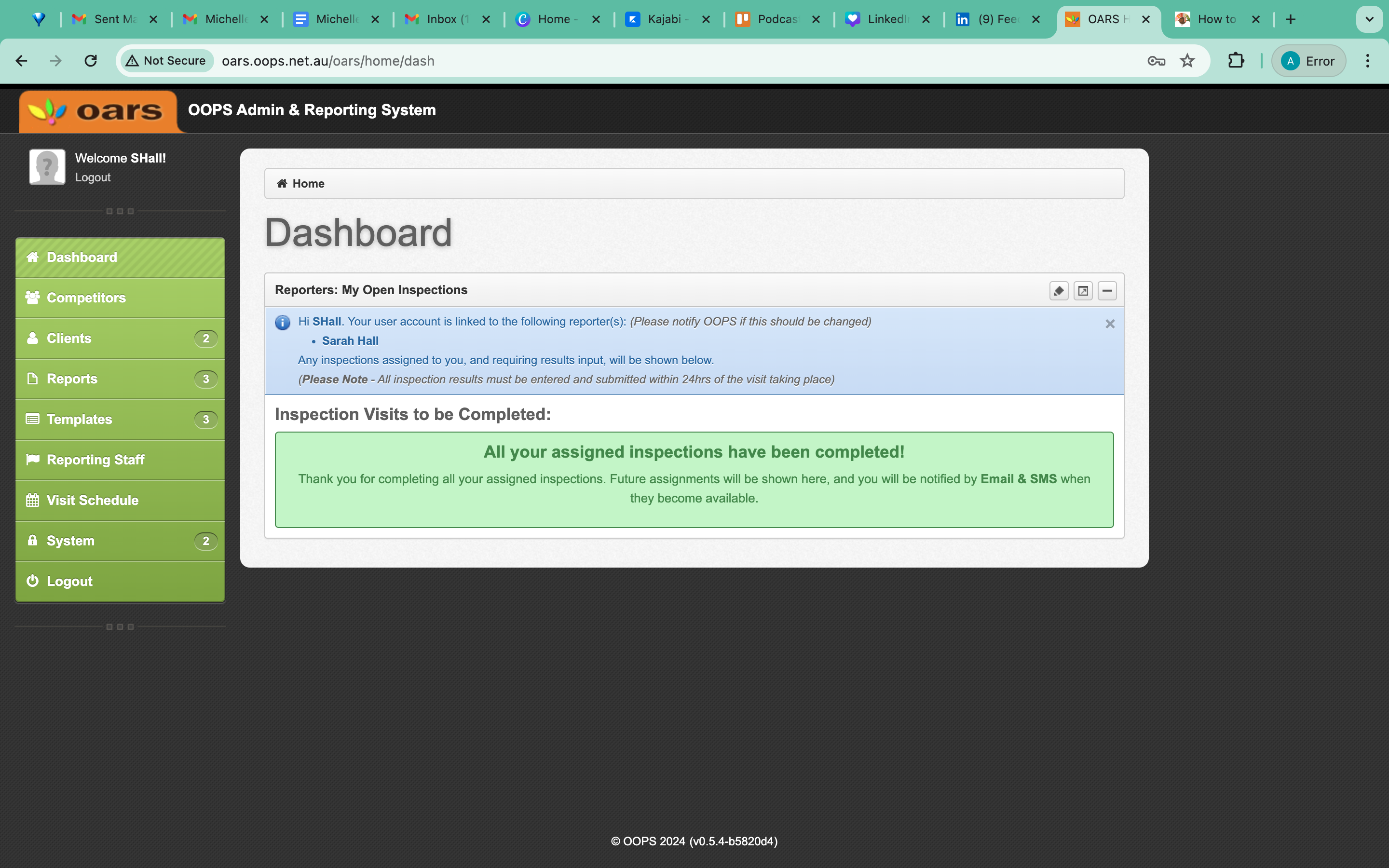This screenshot has width=1389, height=868.
Task: Click the oars logo in the header
Action: pos(99,111)
